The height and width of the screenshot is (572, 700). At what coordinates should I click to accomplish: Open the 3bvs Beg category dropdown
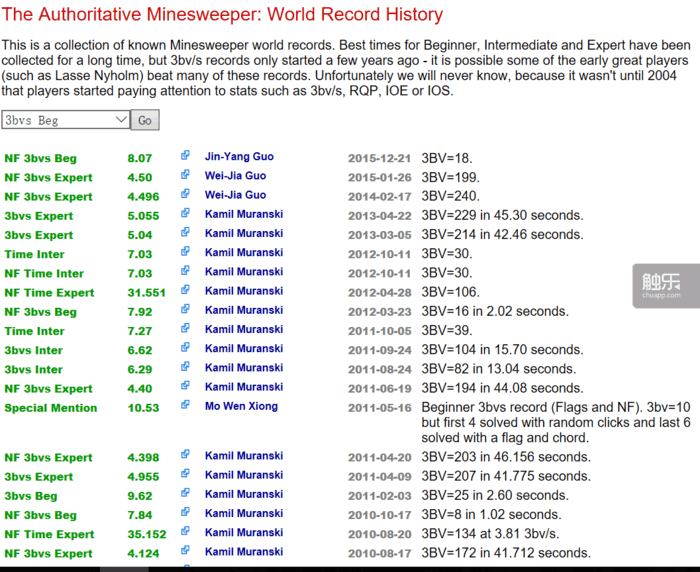click(x=66, y=120)
